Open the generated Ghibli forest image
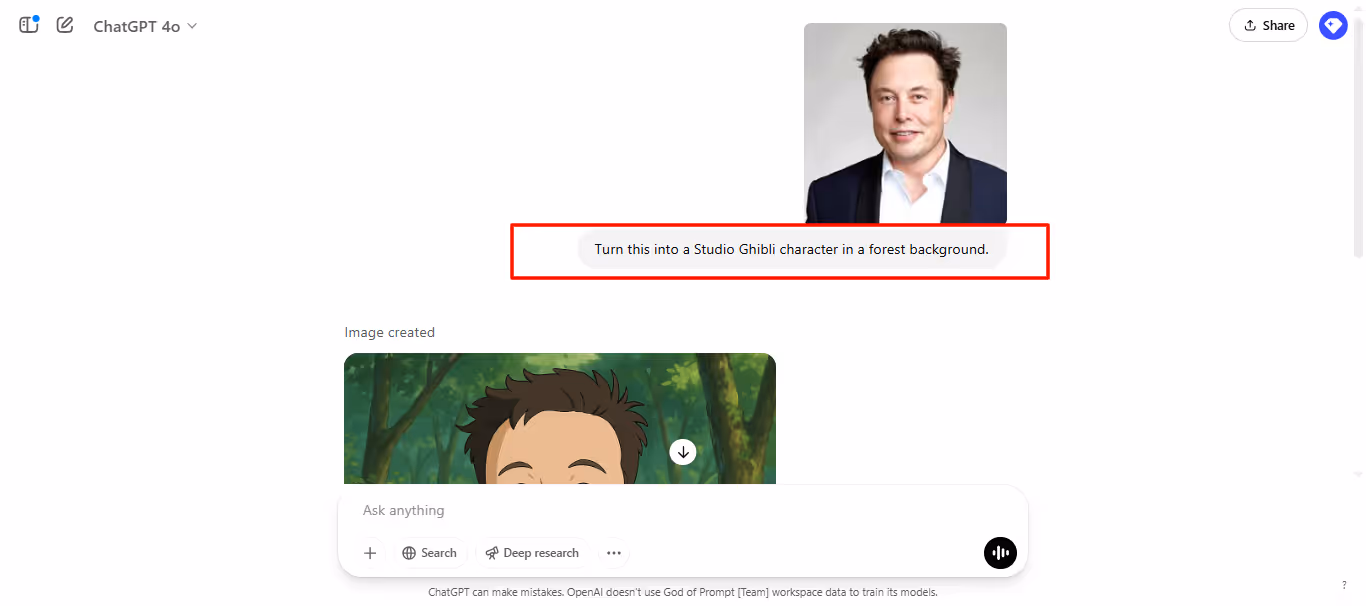 coord(560,419)
